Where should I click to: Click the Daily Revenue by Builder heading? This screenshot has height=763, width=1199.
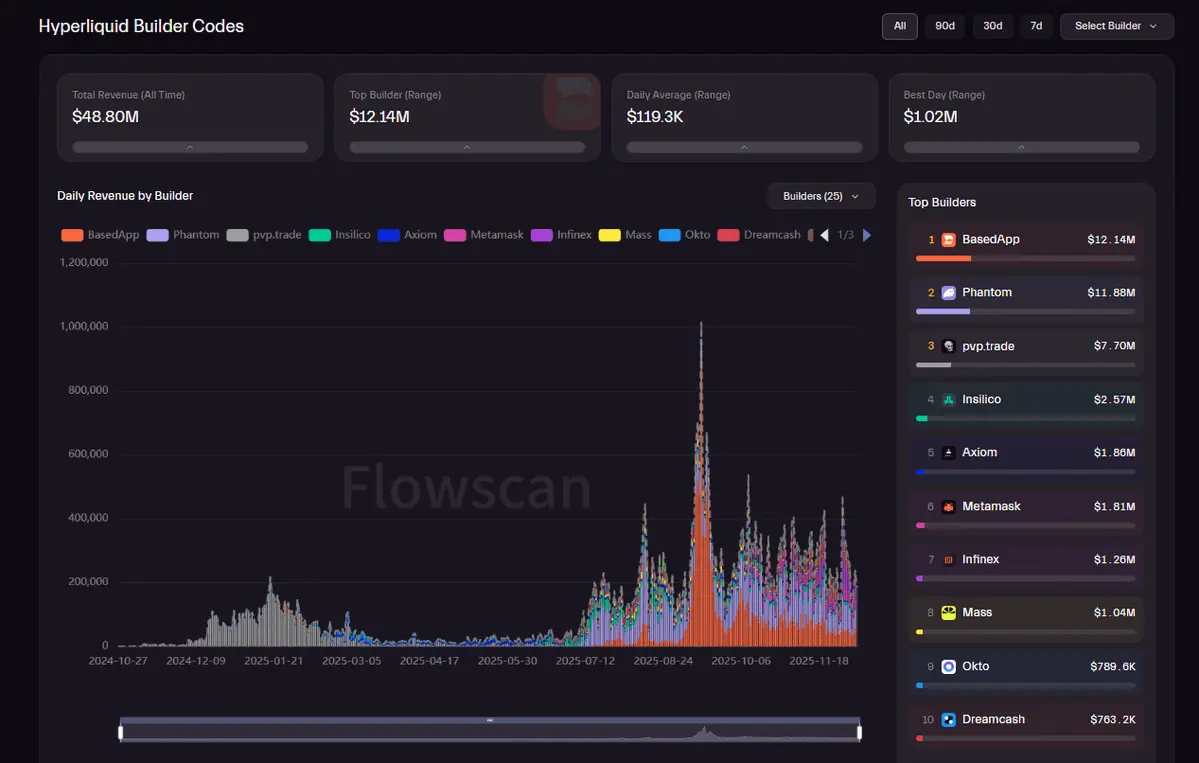coord(125,196)
